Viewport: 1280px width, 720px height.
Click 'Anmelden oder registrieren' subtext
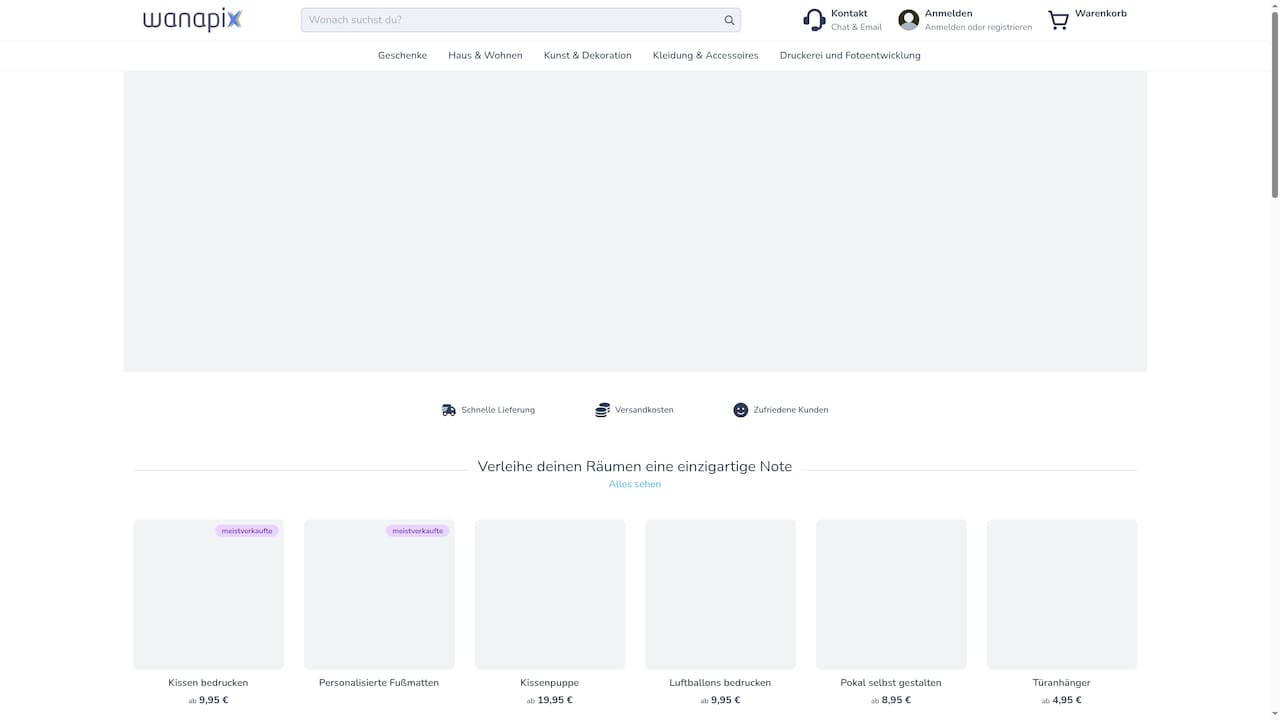978,28
